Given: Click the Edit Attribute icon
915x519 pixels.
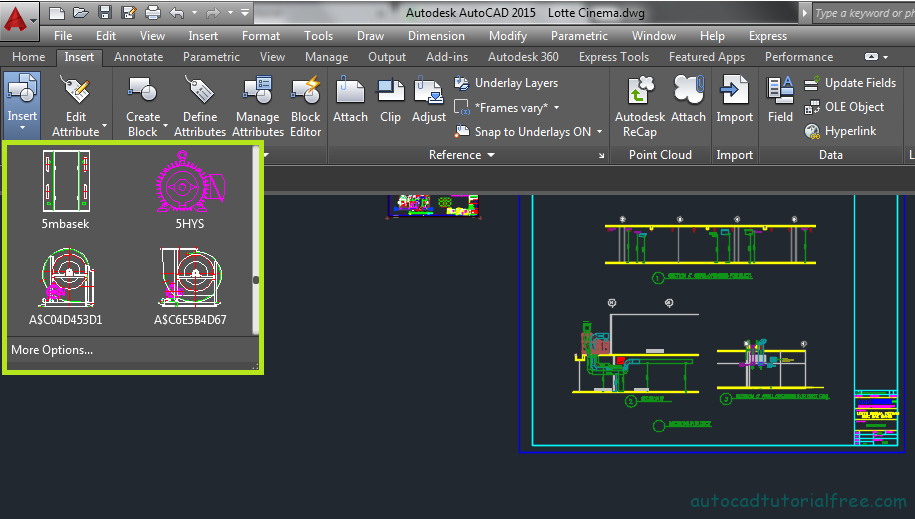Looking at the screenshot, I should point(76,90).
